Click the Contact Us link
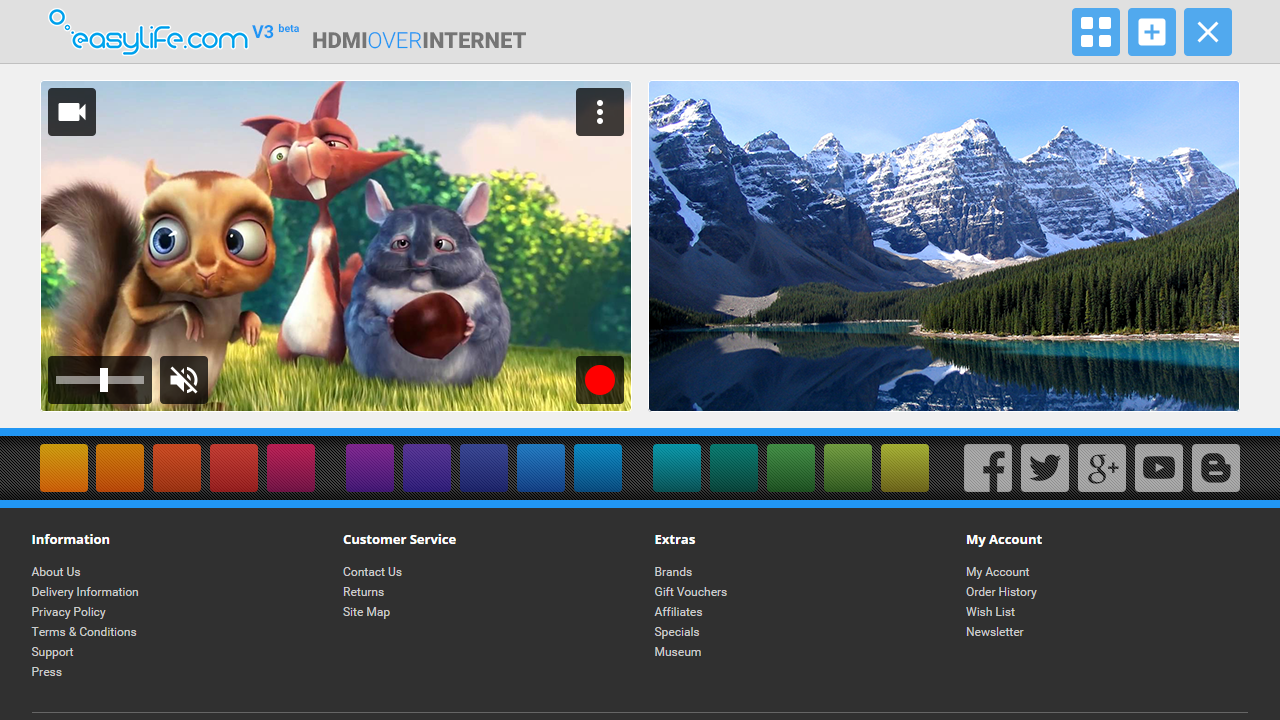This screenshot has width=1280, height=720. pos(372,572)
